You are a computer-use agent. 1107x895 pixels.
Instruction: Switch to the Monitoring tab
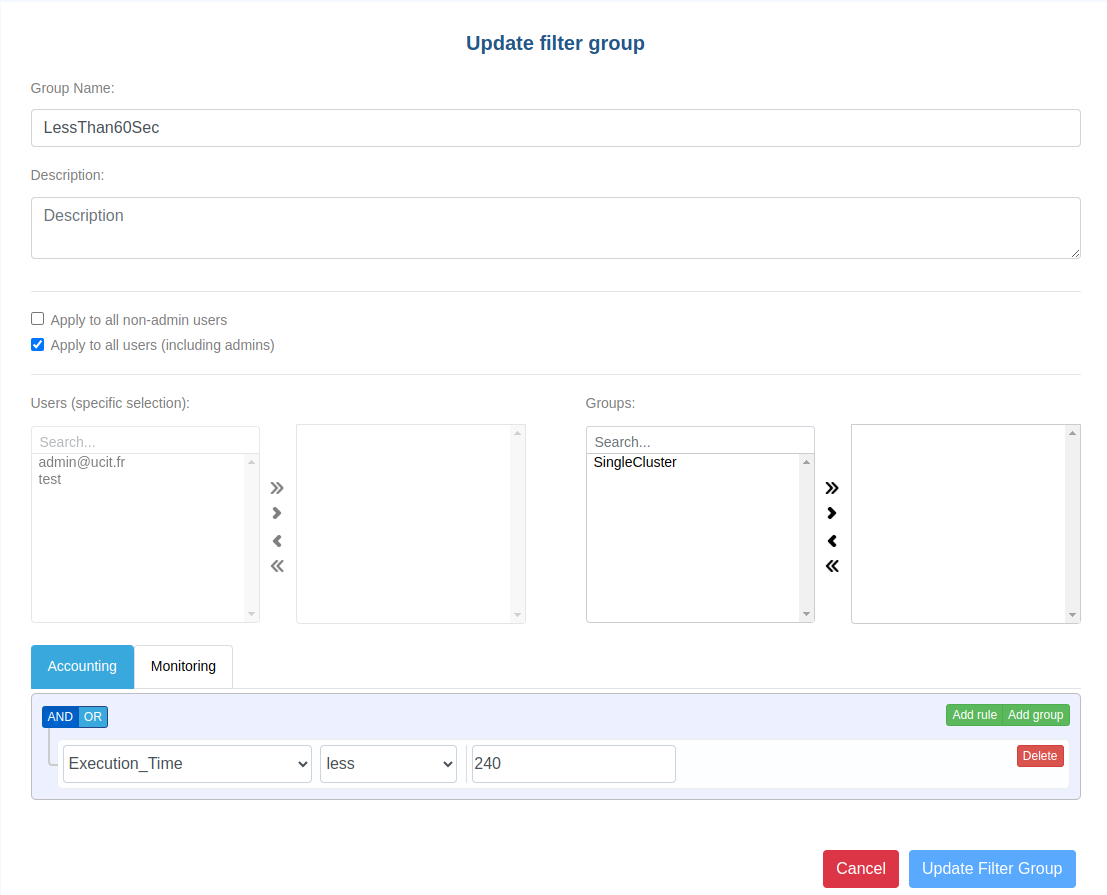[183, 666]
